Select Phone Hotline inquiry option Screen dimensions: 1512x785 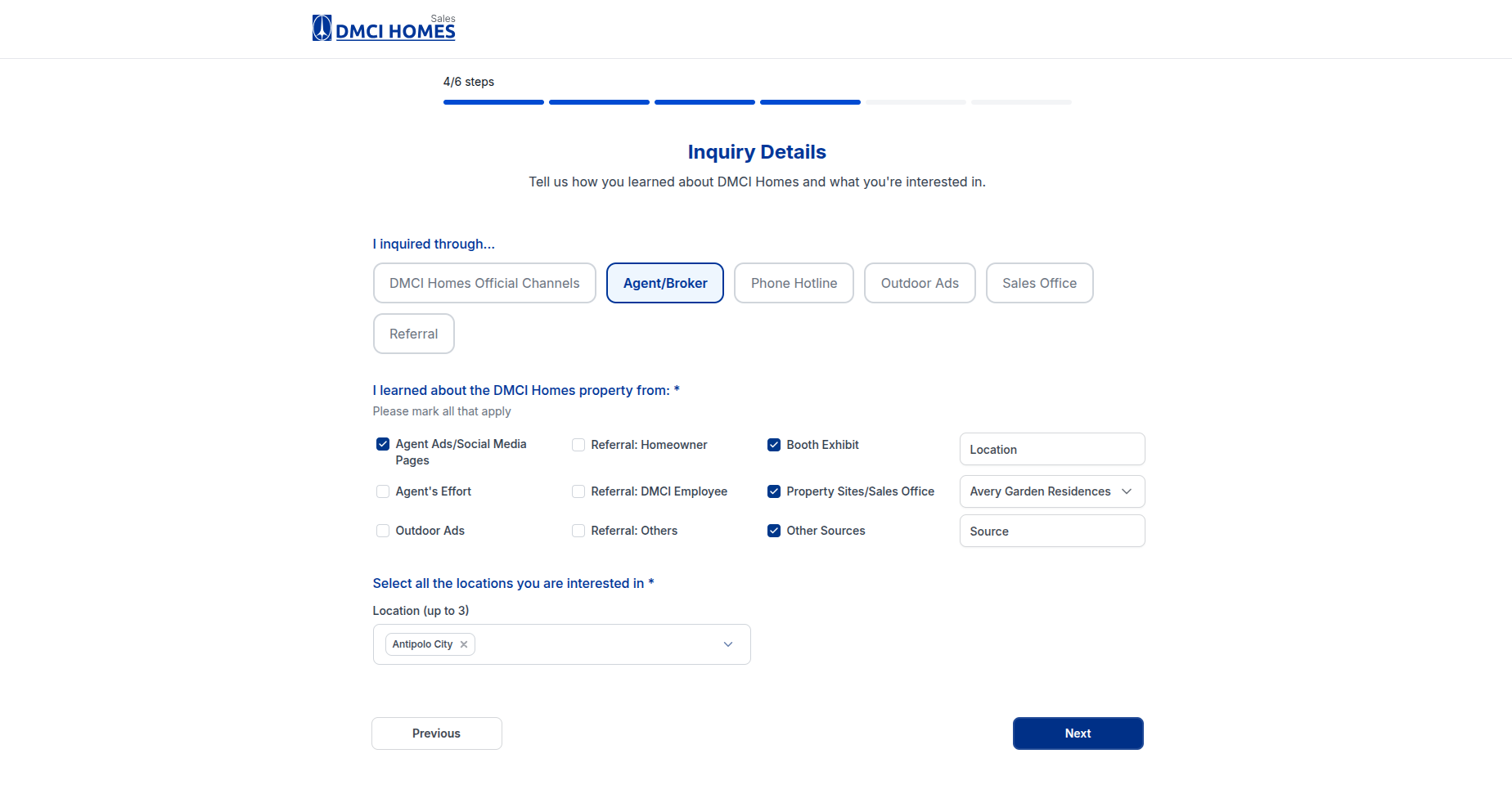794,283
